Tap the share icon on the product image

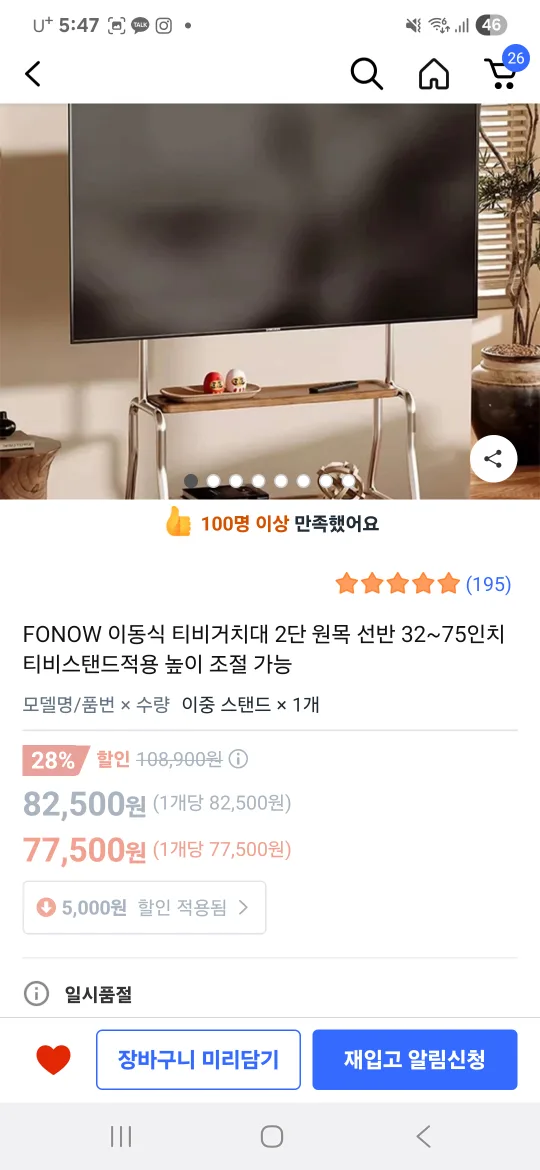click(493, 459)
